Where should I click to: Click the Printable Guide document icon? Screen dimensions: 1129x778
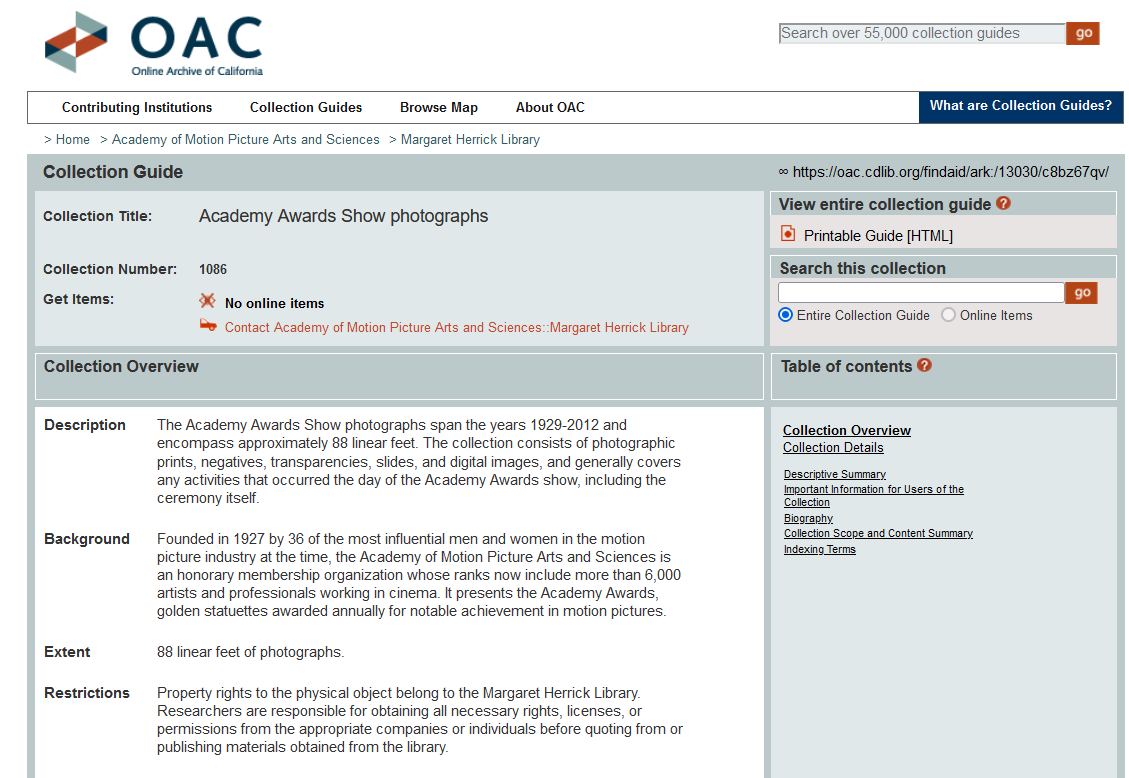[788, 234]
